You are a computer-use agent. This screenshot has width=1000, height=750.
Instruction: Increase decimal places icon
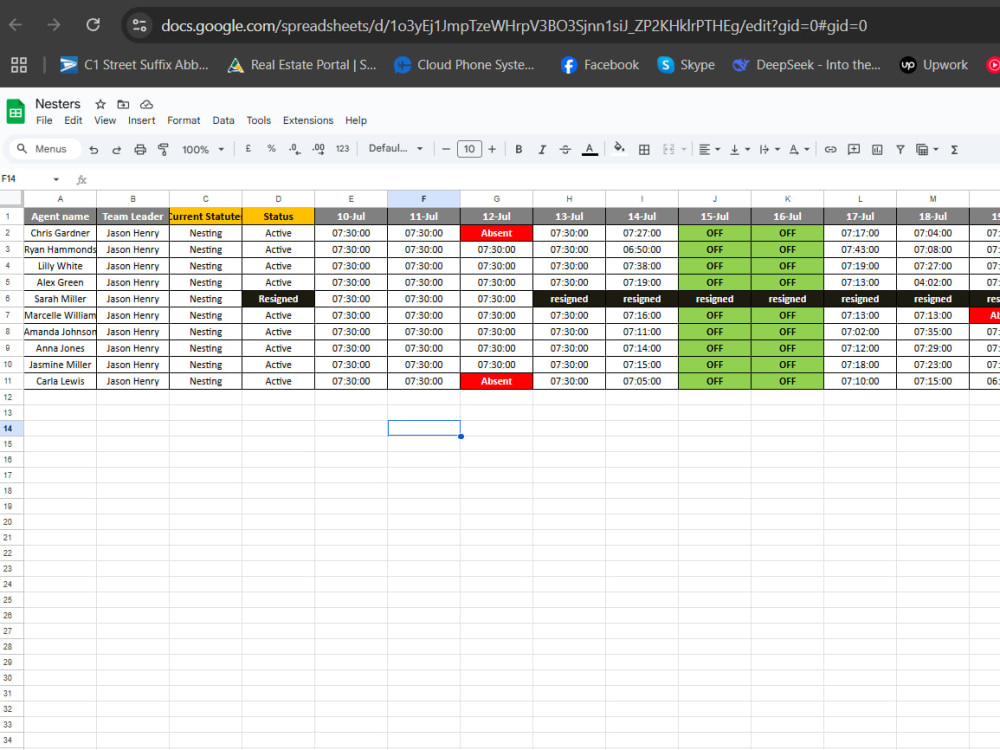318,149
